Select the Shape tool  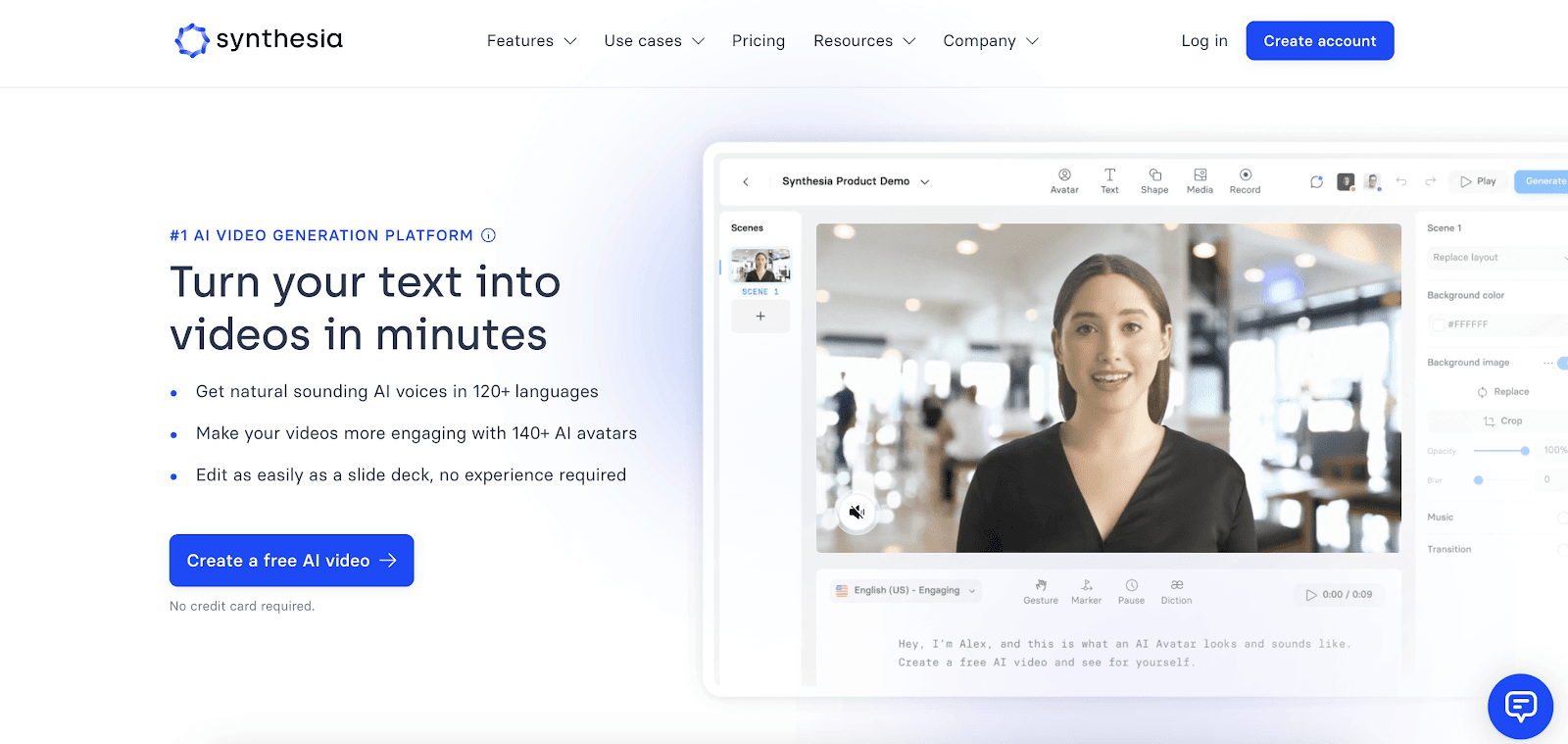coord(1154,181)
